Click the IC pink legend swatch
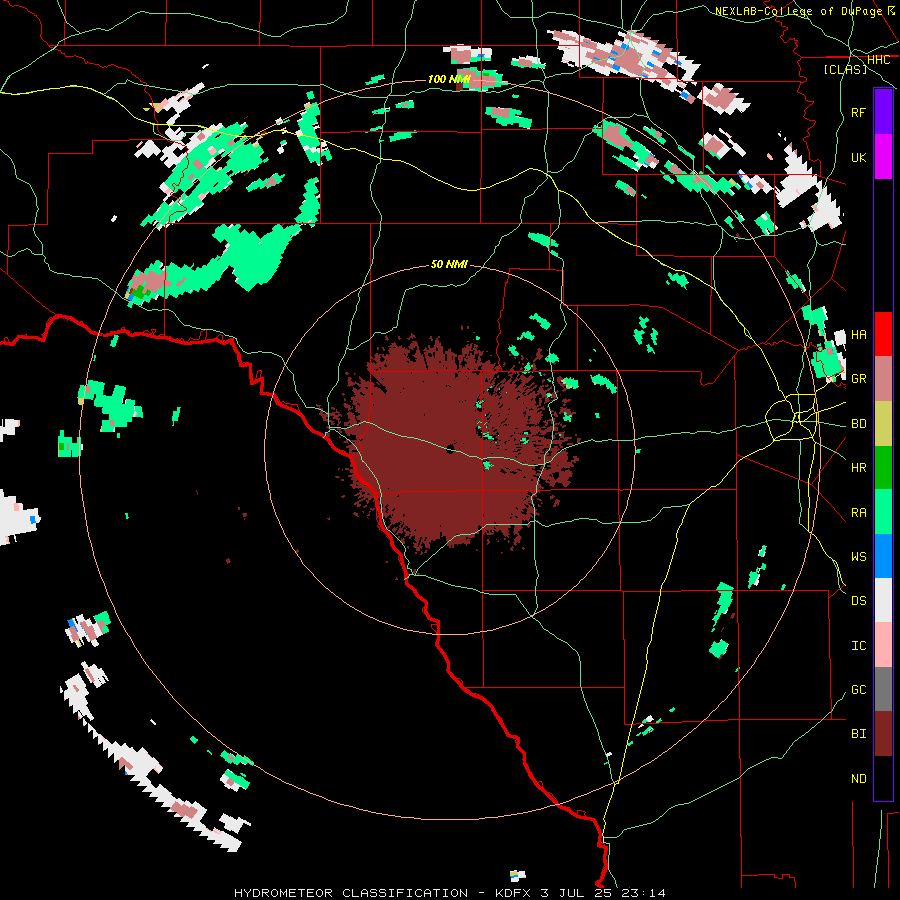The height and width of the screenshot is (900, 900). coord(883,645)
